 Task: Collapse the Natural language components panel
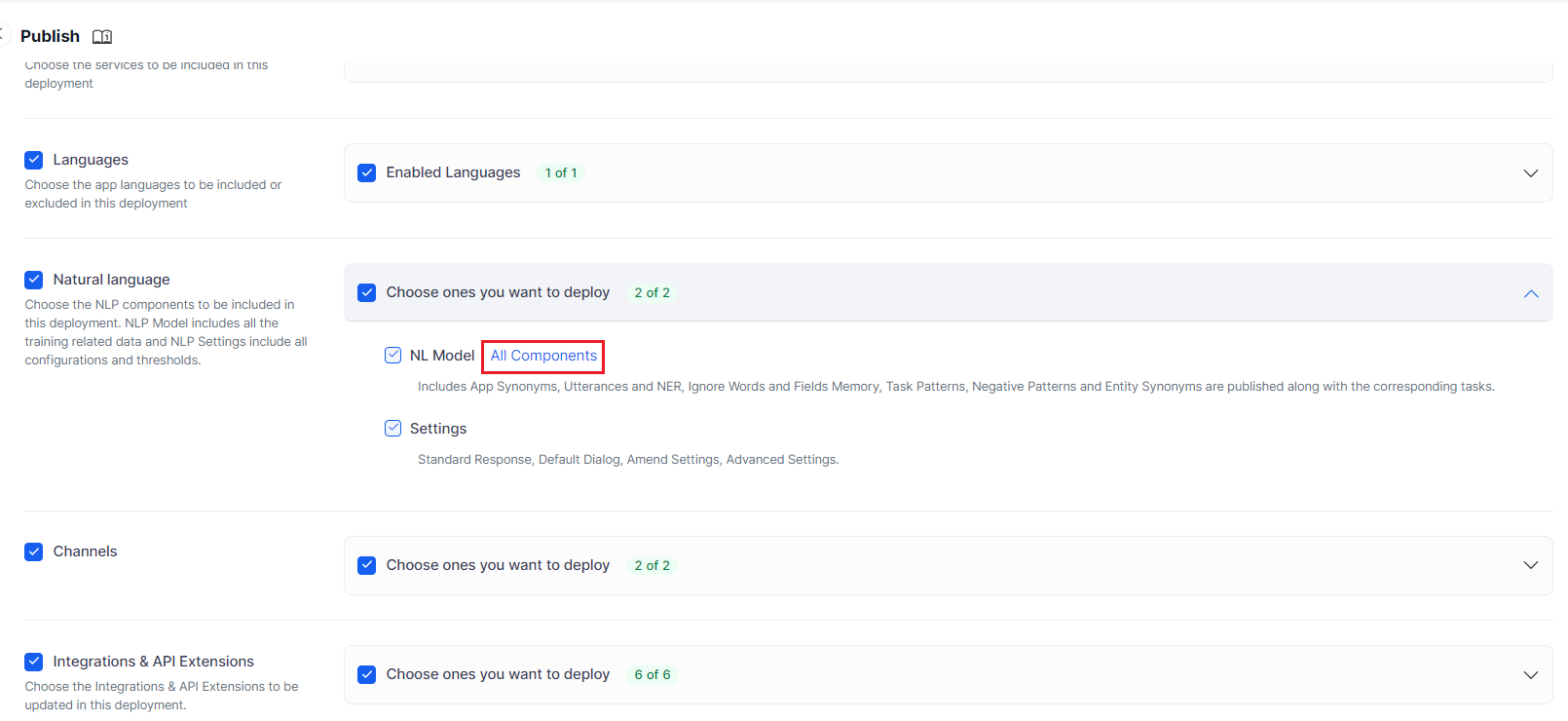1530,293
